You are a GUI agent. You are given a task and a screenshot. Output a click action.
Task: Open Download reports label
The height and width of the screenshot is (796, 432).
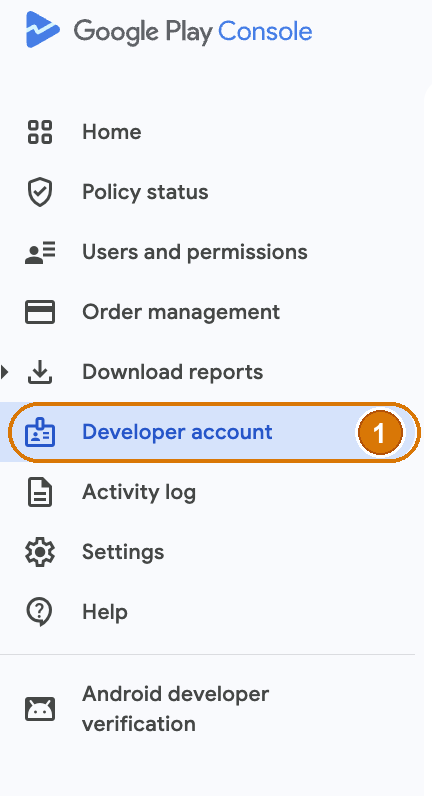click(173, 372)
